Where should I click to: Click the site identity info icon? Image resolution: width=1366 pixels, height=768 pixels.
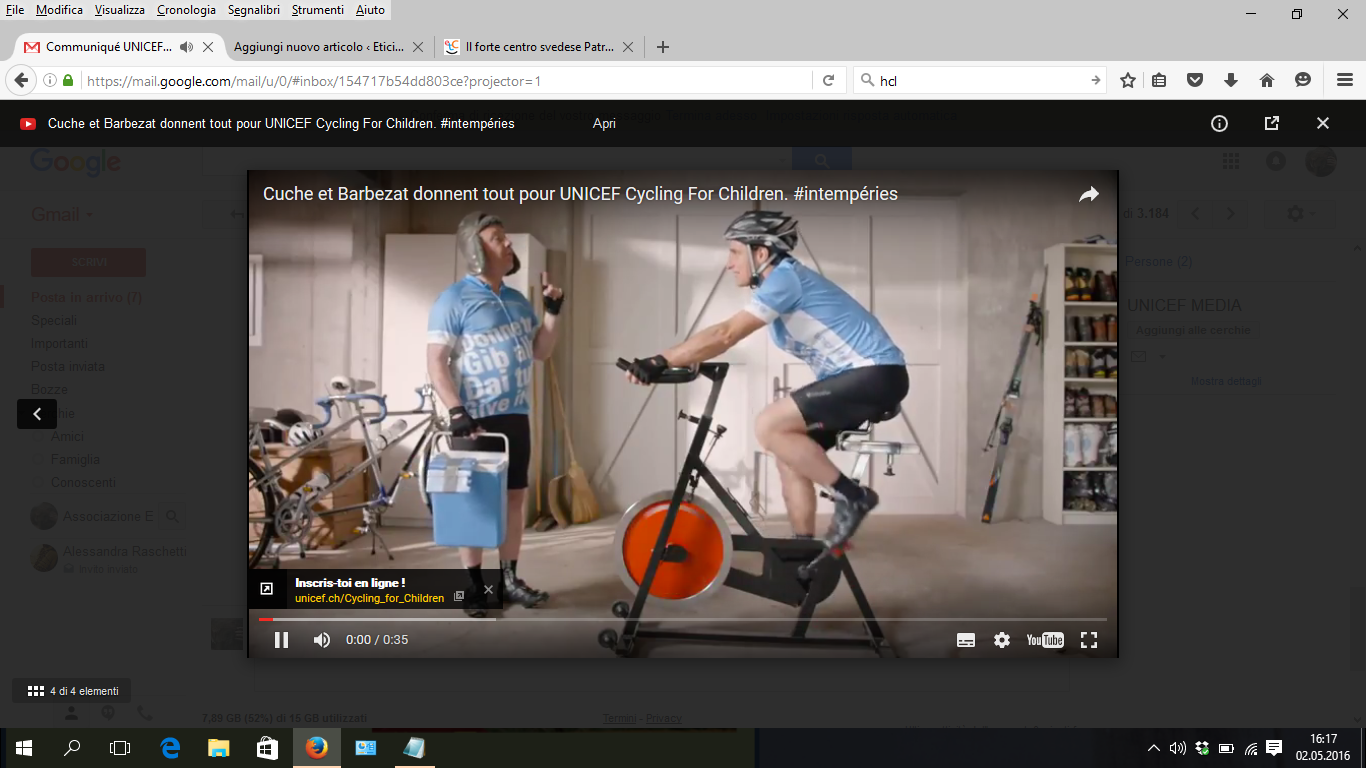pos(50,80)
